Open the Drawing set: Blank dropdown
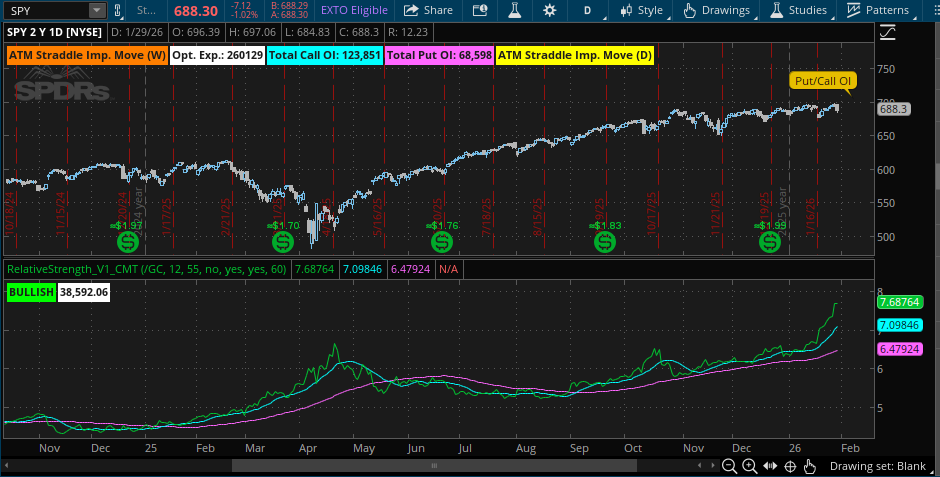Viewport: 940px width, 477px height. coord(878,466)
